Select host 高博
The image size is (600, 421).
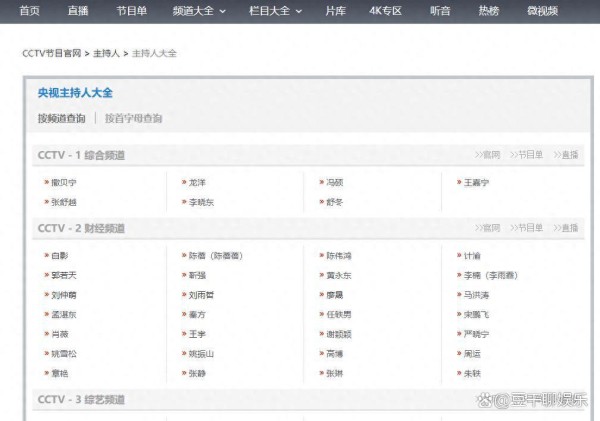click(x=335, y=354)
